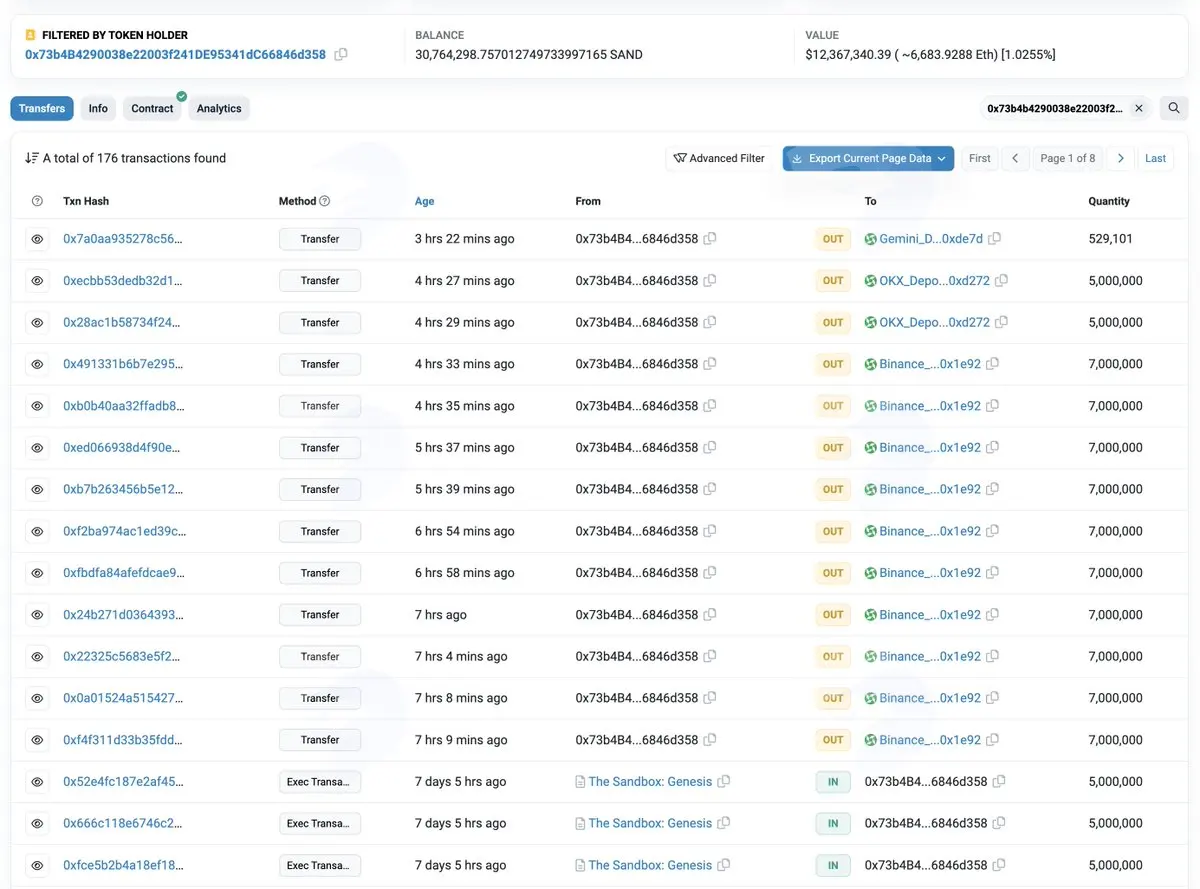The height and width of the screenshot is (889, 1200).
Task: Open the Advanced Filter options
Action: tap(720, 158)
